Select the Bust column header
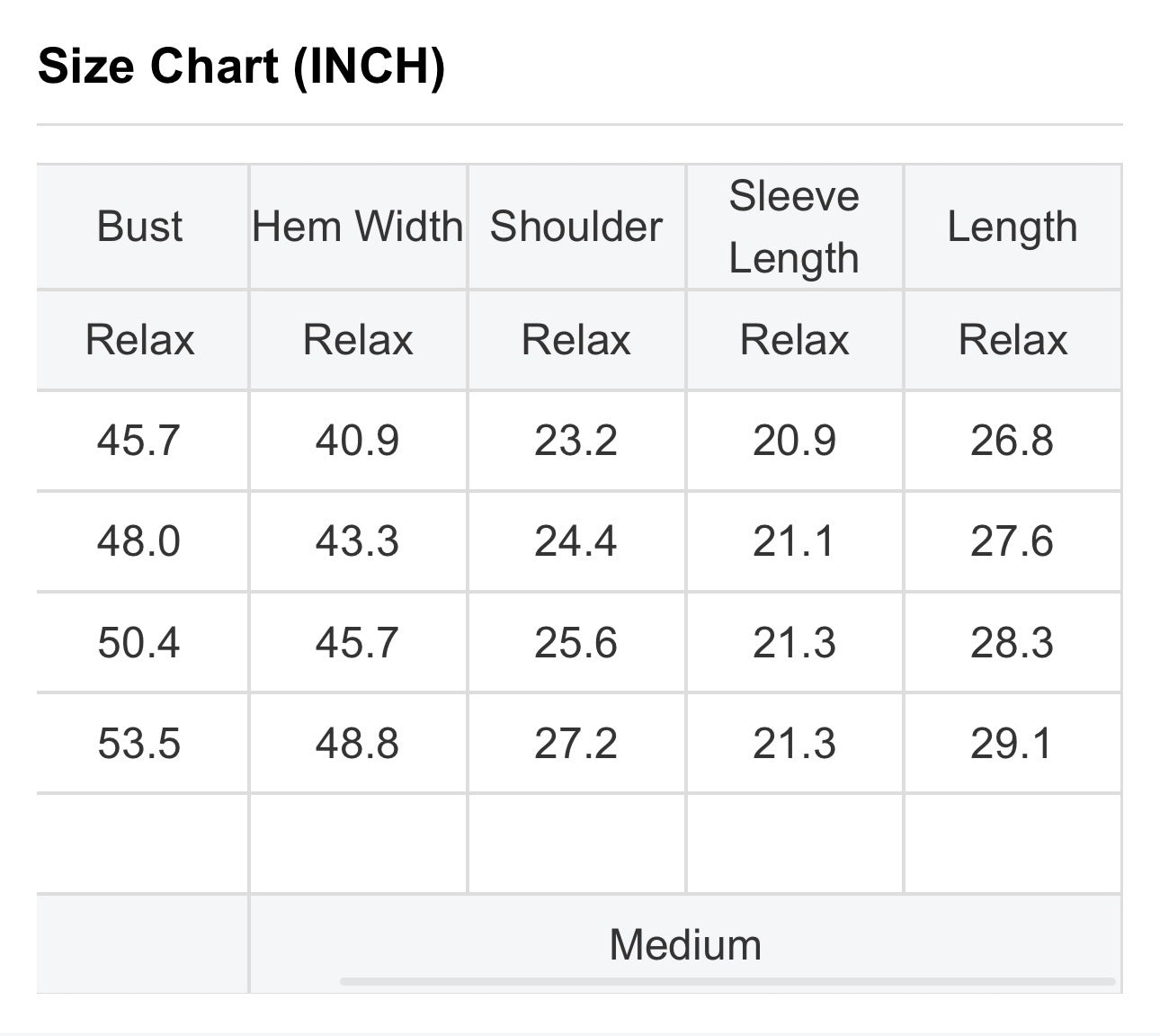The width and height of the screenshot is (1160, 1036). coord(140,227)
